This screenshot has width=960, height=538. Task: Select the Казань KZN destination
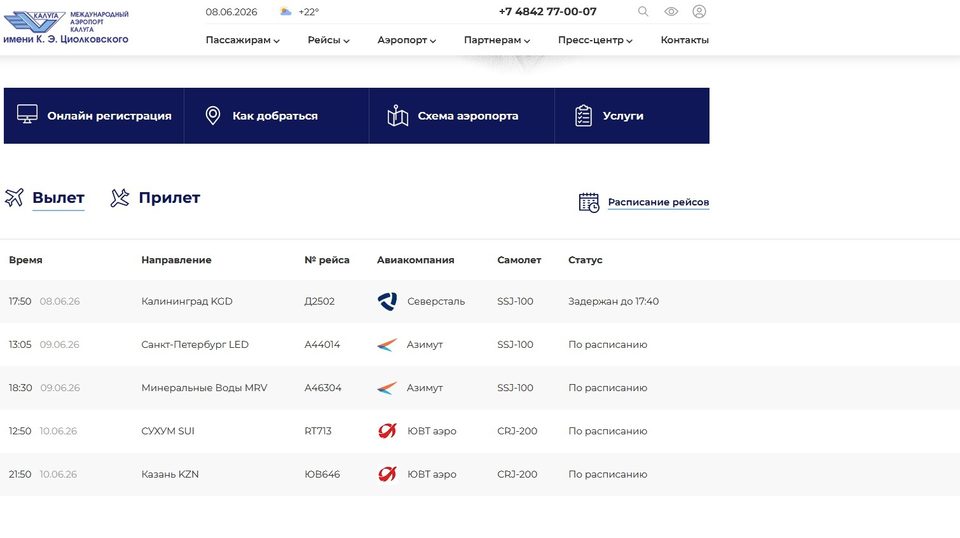click(170, 474)
